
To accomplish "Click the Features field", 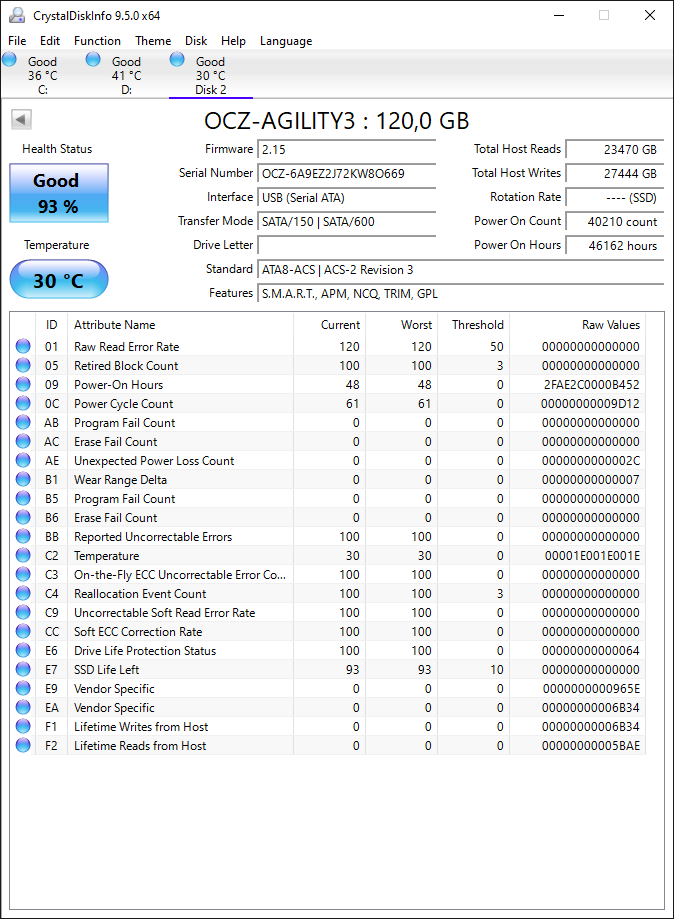I will tap(461, 293).
